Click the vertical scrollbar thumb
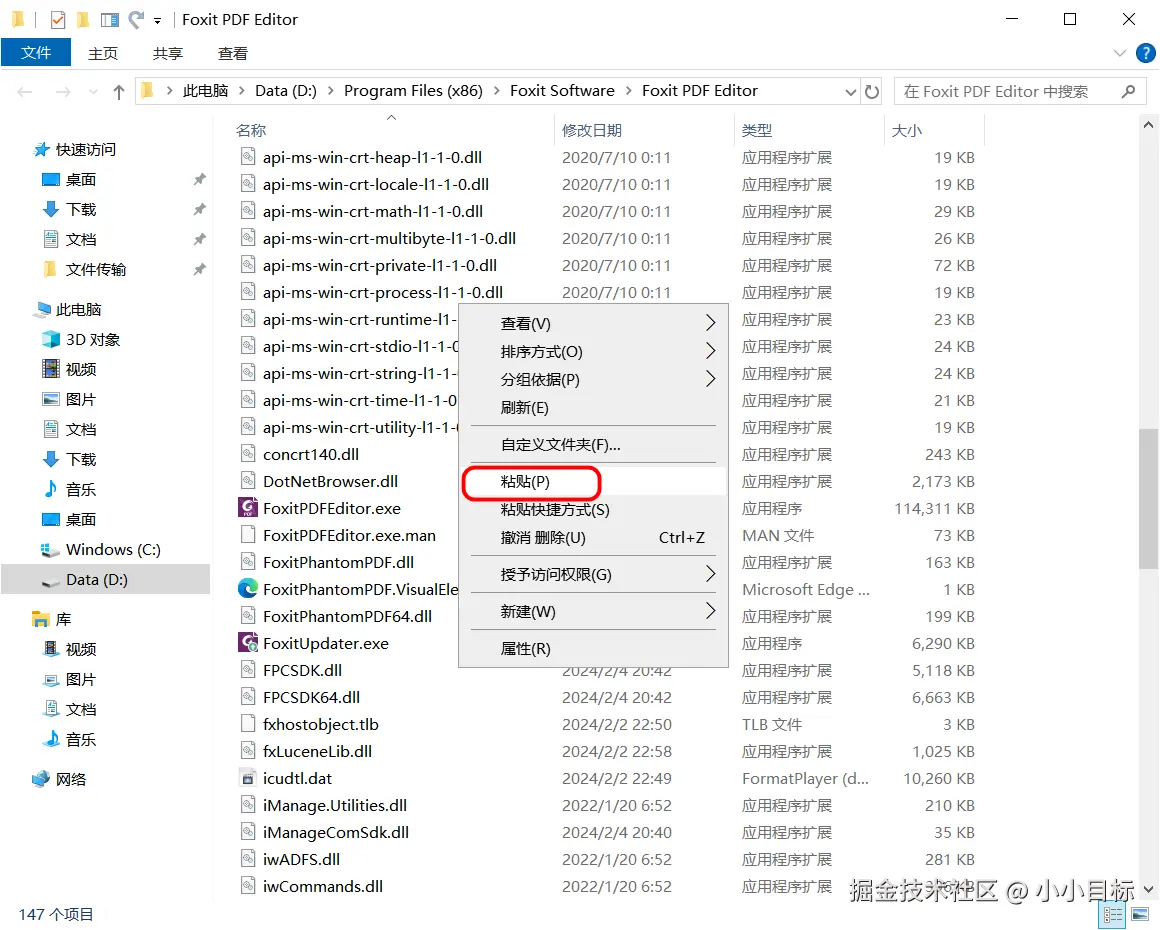This screenshot has width=1160, height=930. 1148,499
